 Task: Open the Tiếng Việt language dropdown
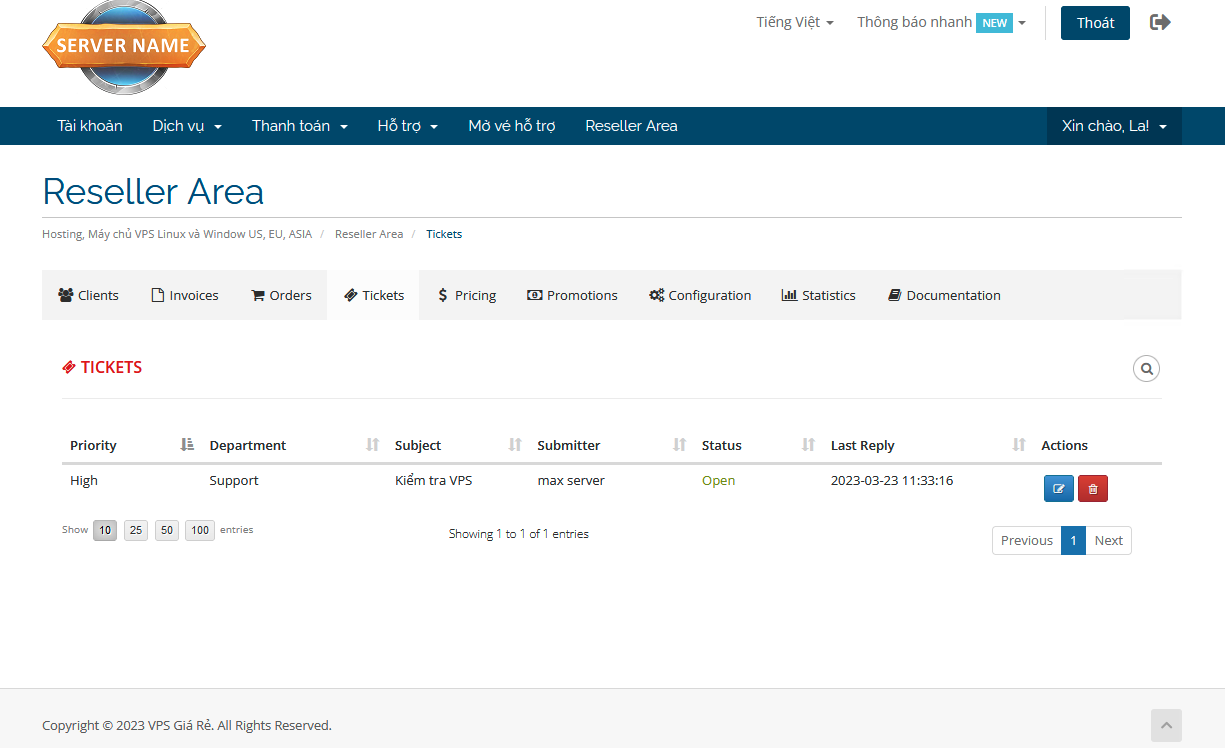795,22
